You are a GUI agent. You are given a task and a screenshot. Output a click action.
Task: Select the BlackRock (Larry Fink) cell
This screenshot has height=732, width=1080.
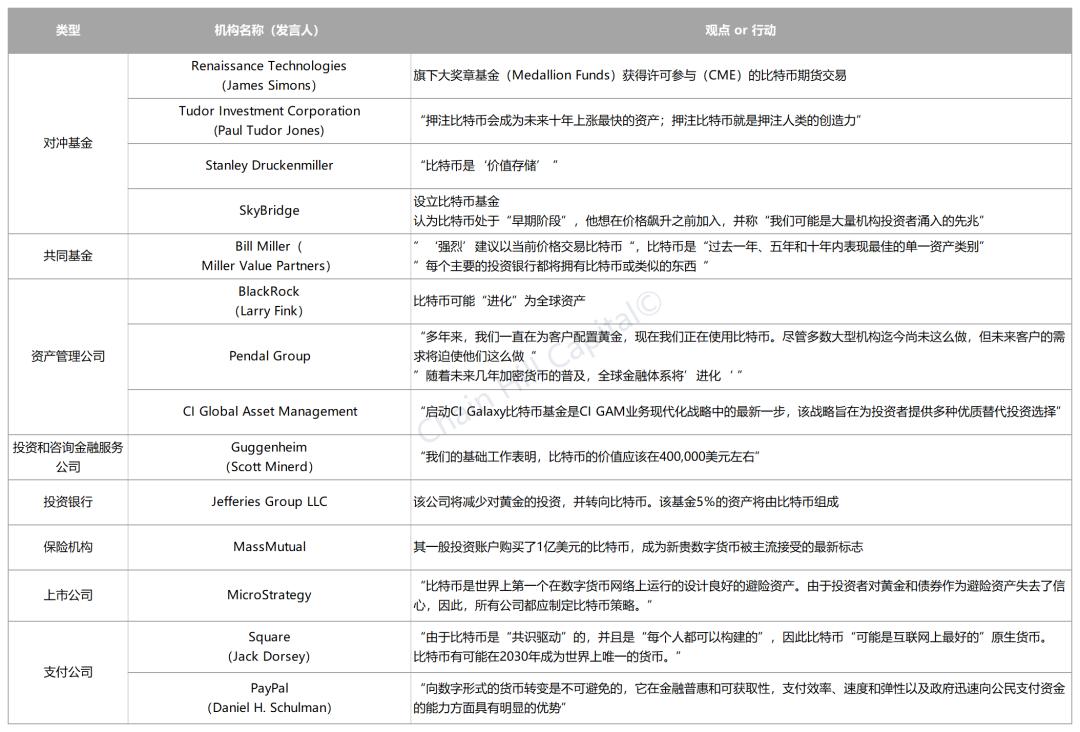tap(268, 300)
